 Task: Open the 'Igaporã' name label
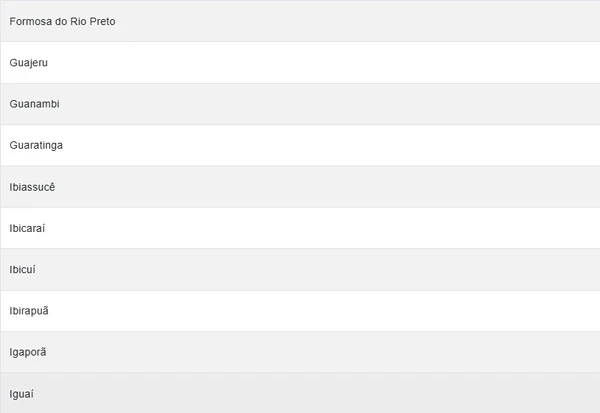pyautogui.click(x=28, y=352)
